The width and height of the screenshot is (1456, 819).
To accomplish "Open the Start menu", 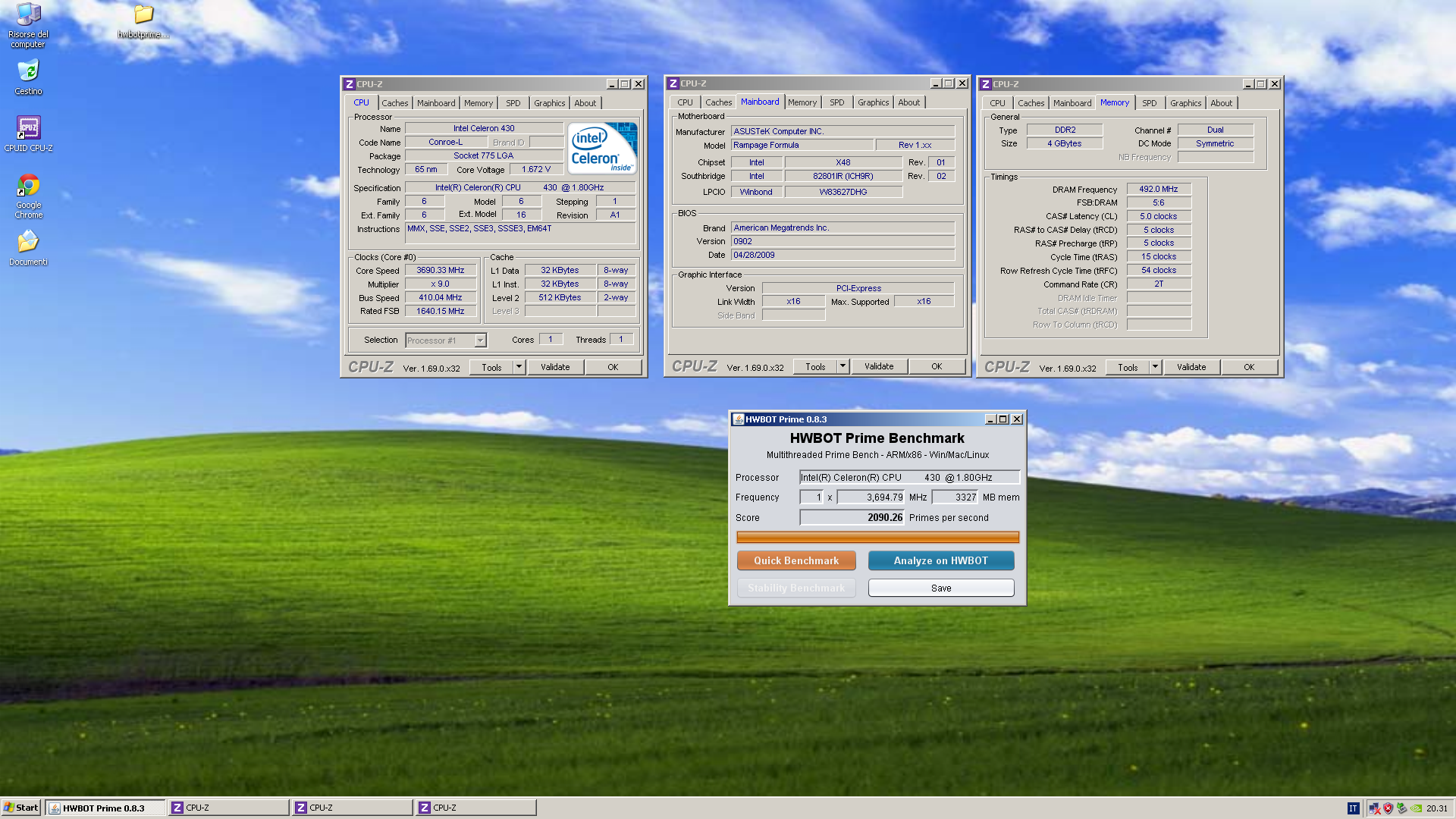I will click(x=21, y=808).
